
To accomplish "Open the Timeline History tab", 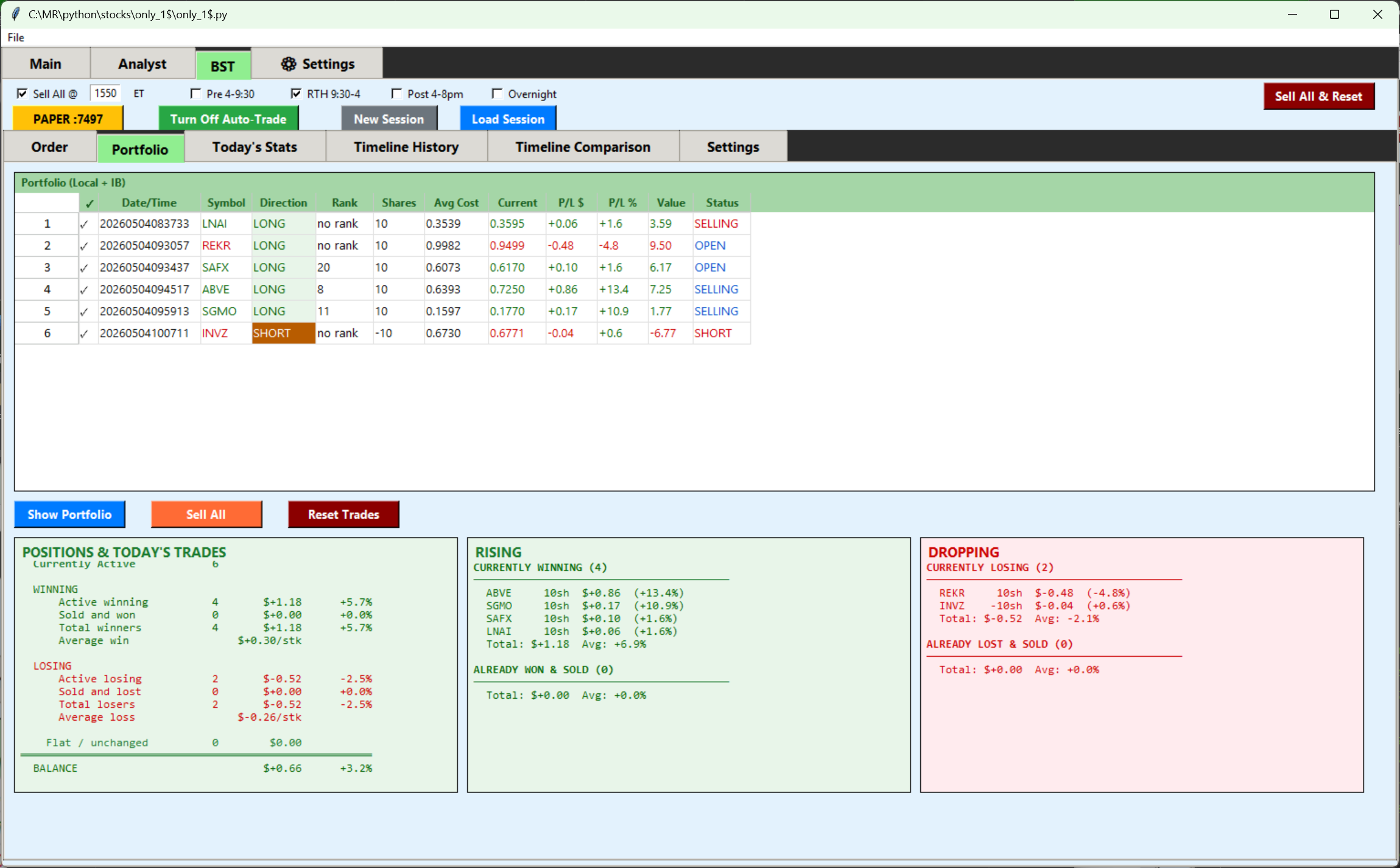I will 406,147.
